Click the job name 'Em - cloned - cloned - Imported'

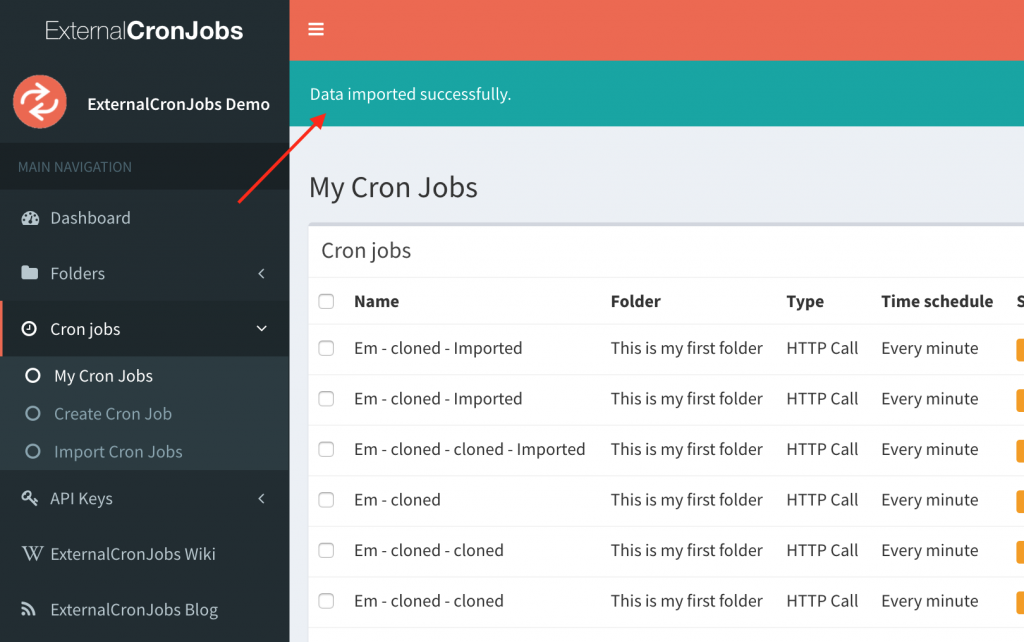[x=470, y=449]
